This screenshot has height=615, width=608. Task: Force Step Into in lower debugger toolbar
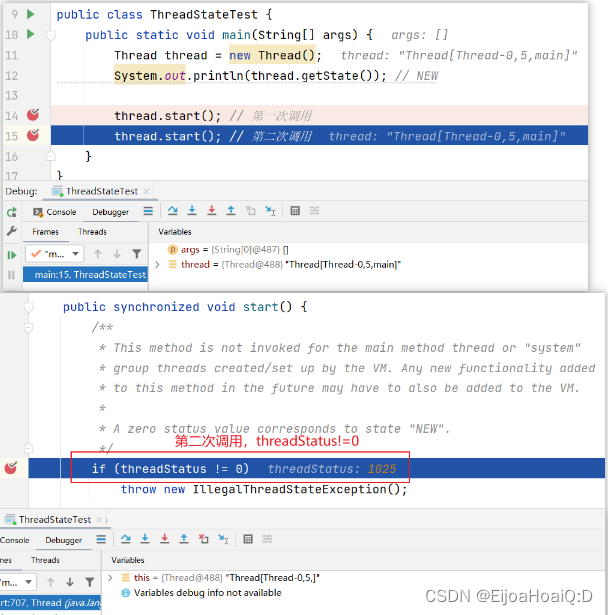pyautogui.click(x=164, y=539)
